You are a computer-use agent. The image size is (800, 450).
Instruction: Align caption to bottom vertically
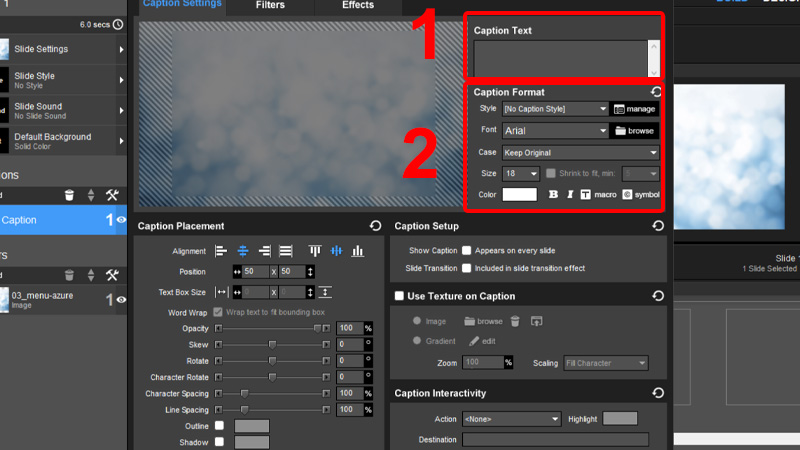[x=358, y=251]
